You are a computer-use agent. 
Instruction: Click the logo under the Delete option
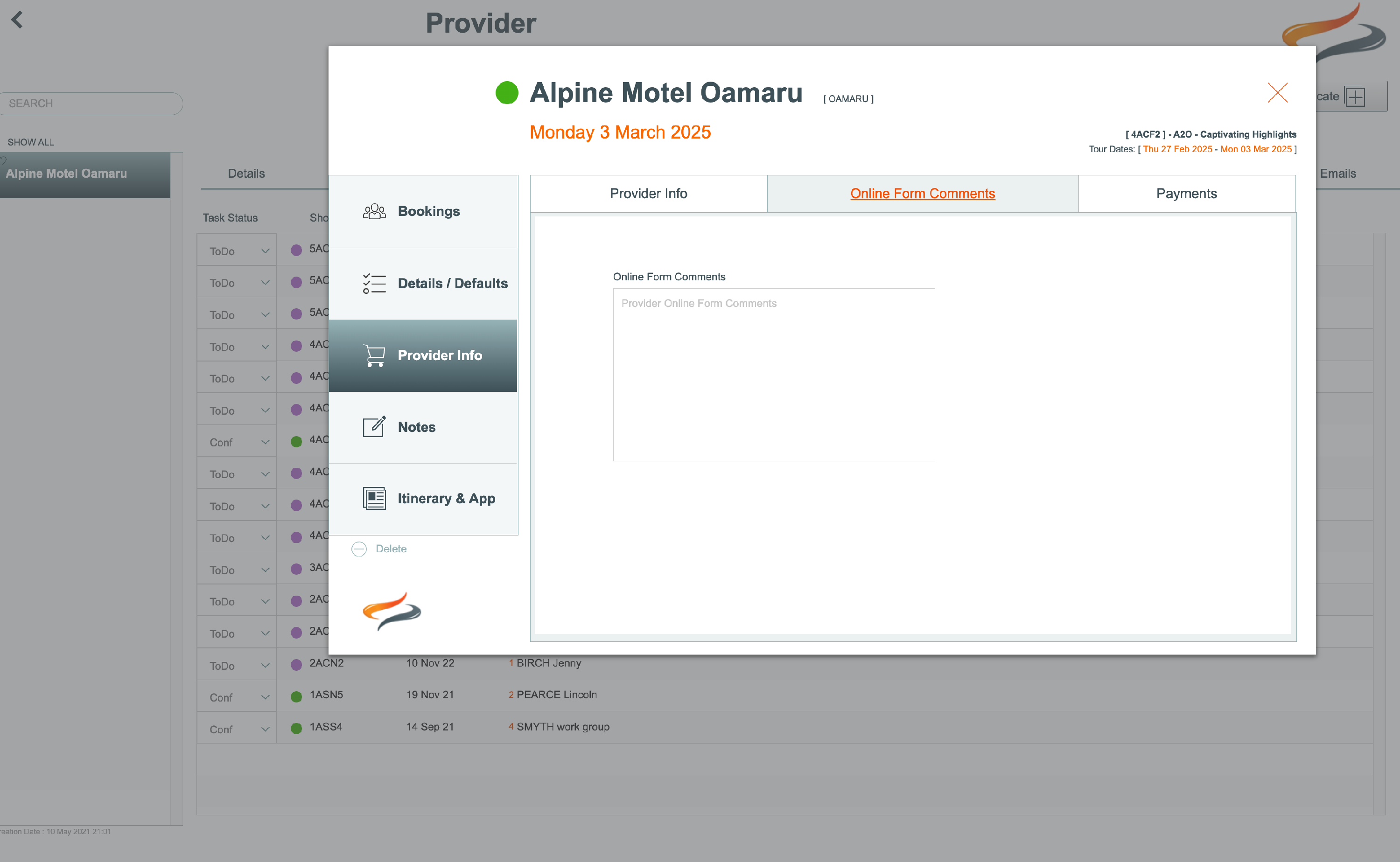click(x=392, y=611)
